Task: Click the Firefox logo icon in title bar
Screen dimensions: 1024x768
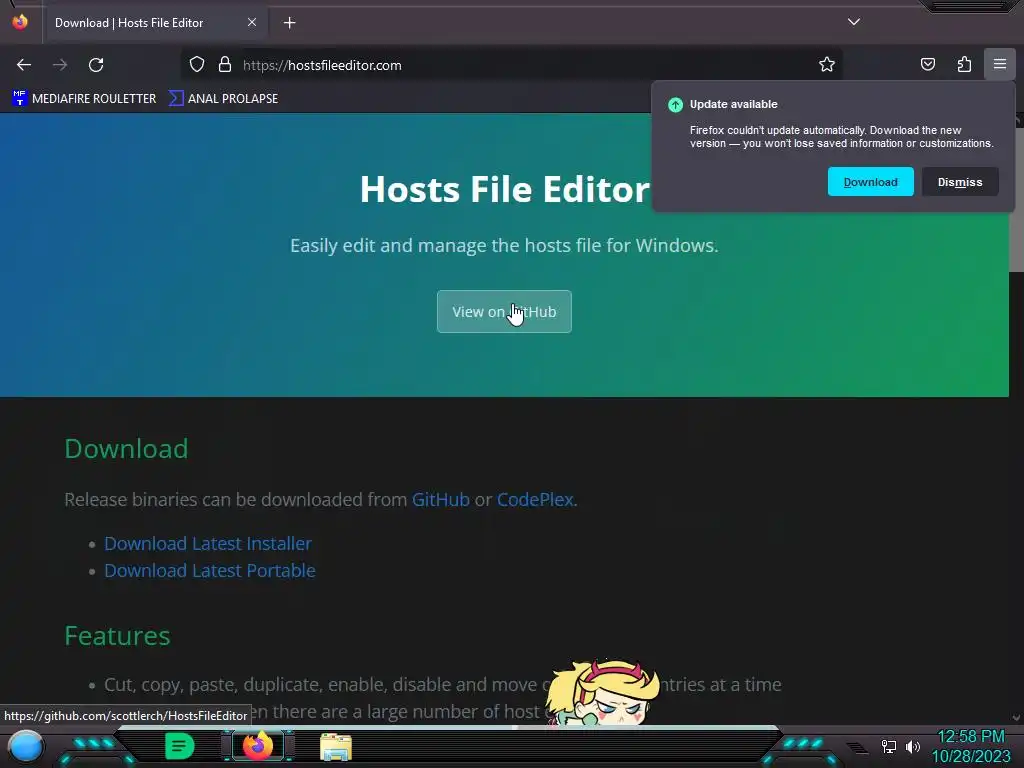Action: tap(20, 22)
